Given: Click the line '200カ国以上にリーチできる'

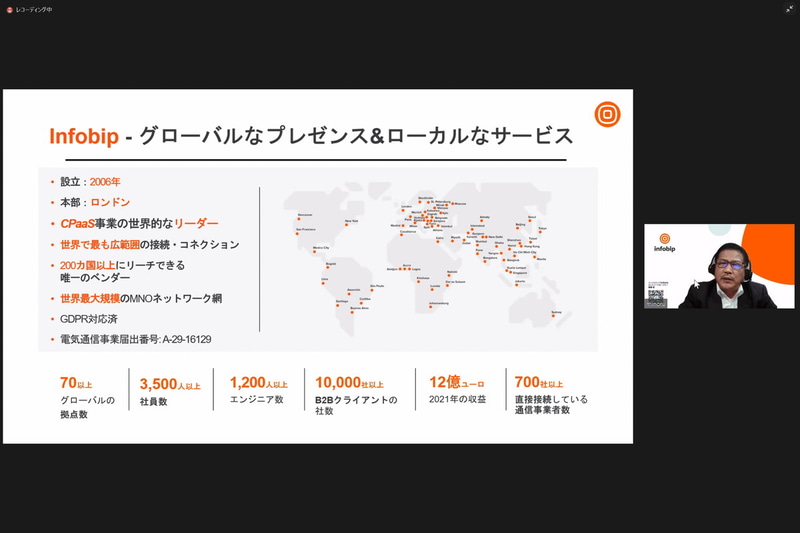Looking at the screenshot, I should tap(122, 265).
